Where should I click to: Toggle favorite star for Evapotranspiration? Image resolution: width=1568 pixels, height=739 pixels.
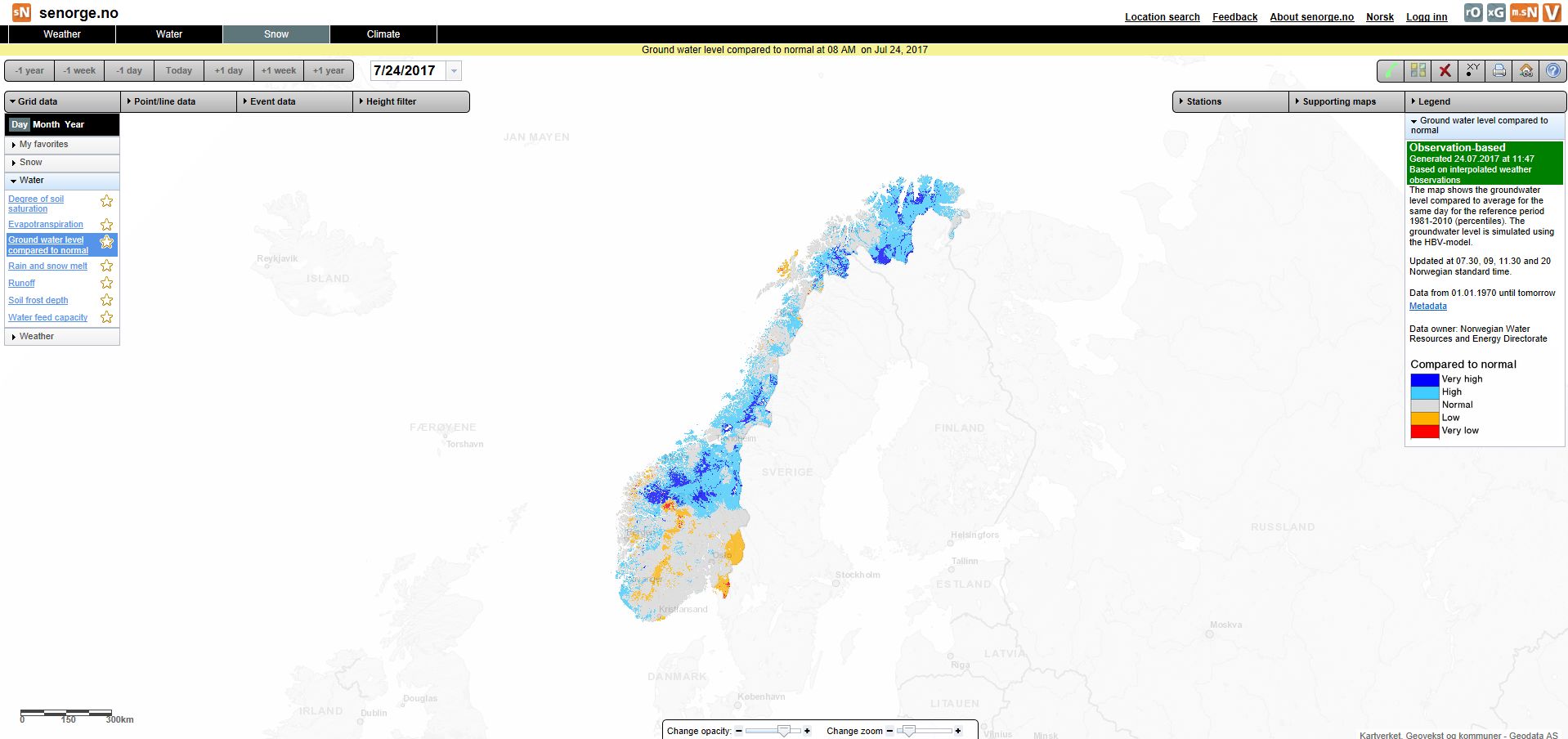[106, 225]
